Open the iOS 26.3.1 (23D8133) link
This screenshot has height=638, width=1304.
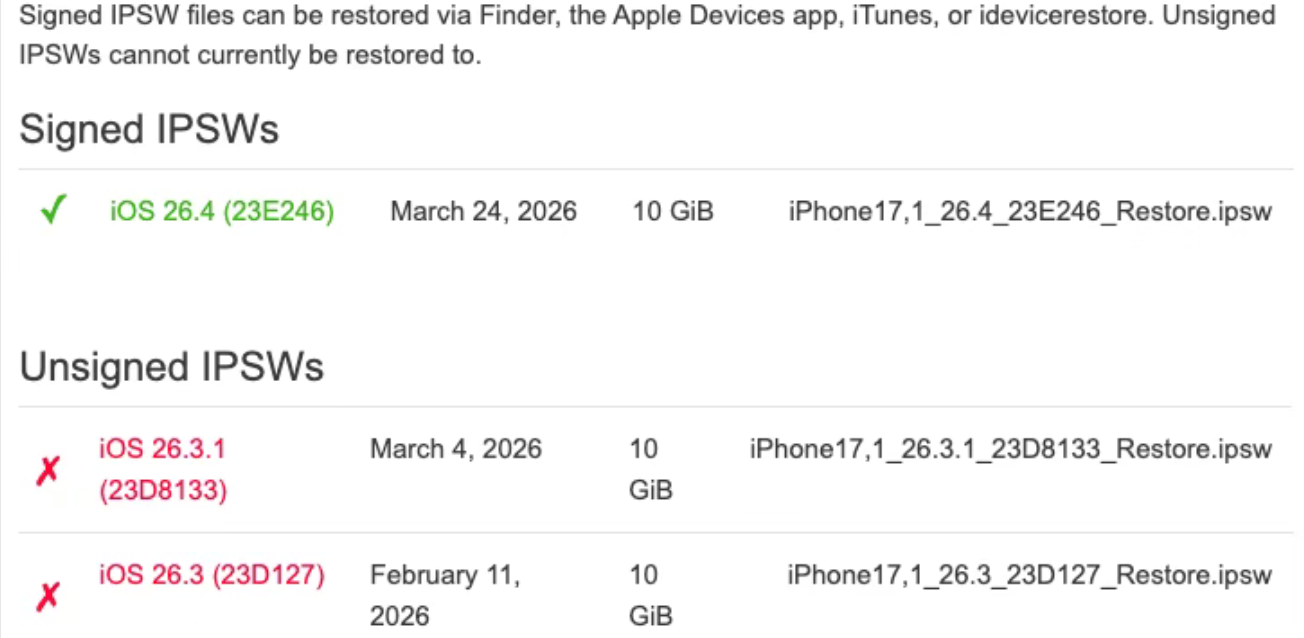(163, 470)
